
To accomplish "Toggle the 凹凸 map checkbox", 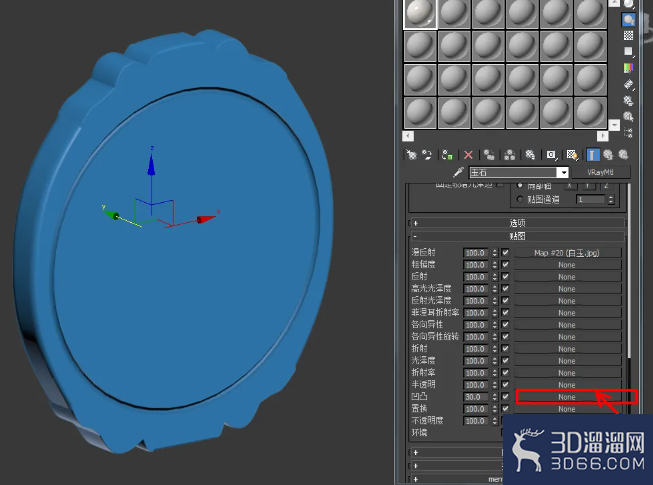I will [505, 397].
